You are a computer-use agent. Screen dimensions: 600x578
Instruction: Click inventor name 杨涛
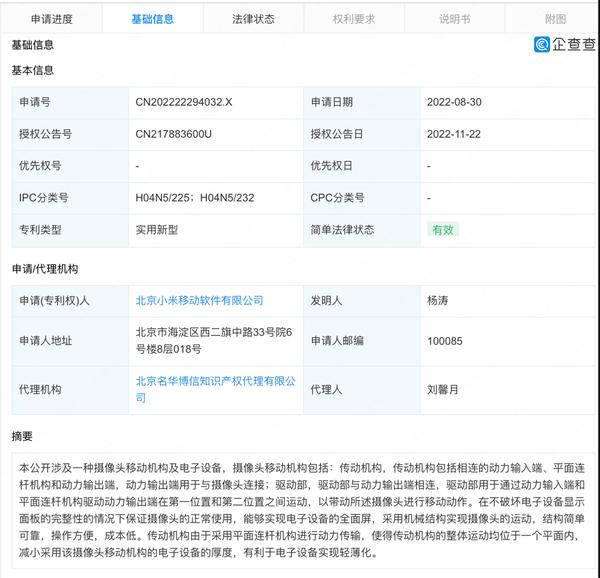pos(437,301)
